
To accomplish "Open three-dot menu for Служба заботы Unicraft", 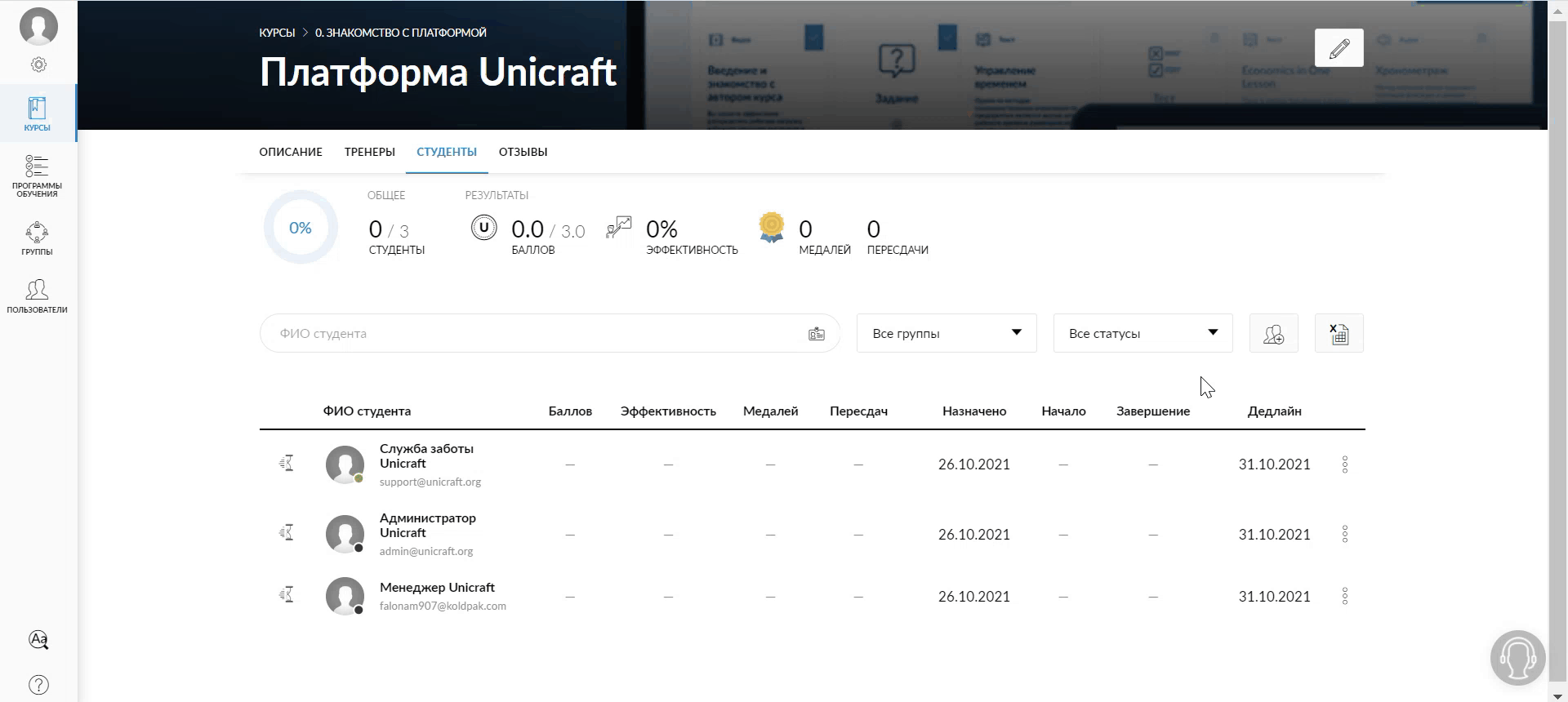I will 1345,464.
